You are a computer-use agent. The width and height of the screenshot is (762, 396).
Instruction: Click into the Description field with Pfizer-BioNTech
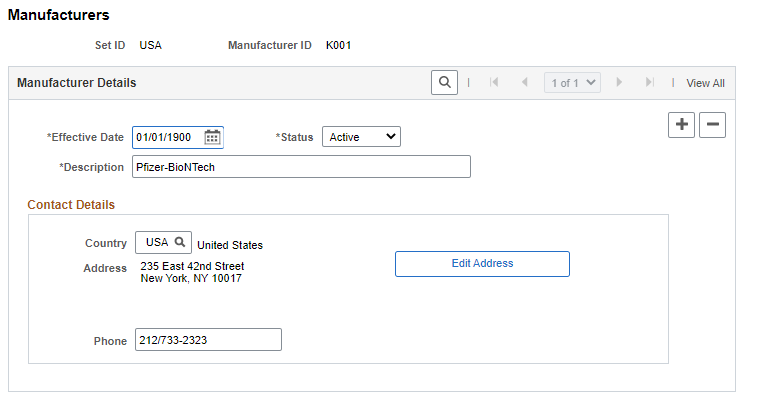[x=301, y=167]
